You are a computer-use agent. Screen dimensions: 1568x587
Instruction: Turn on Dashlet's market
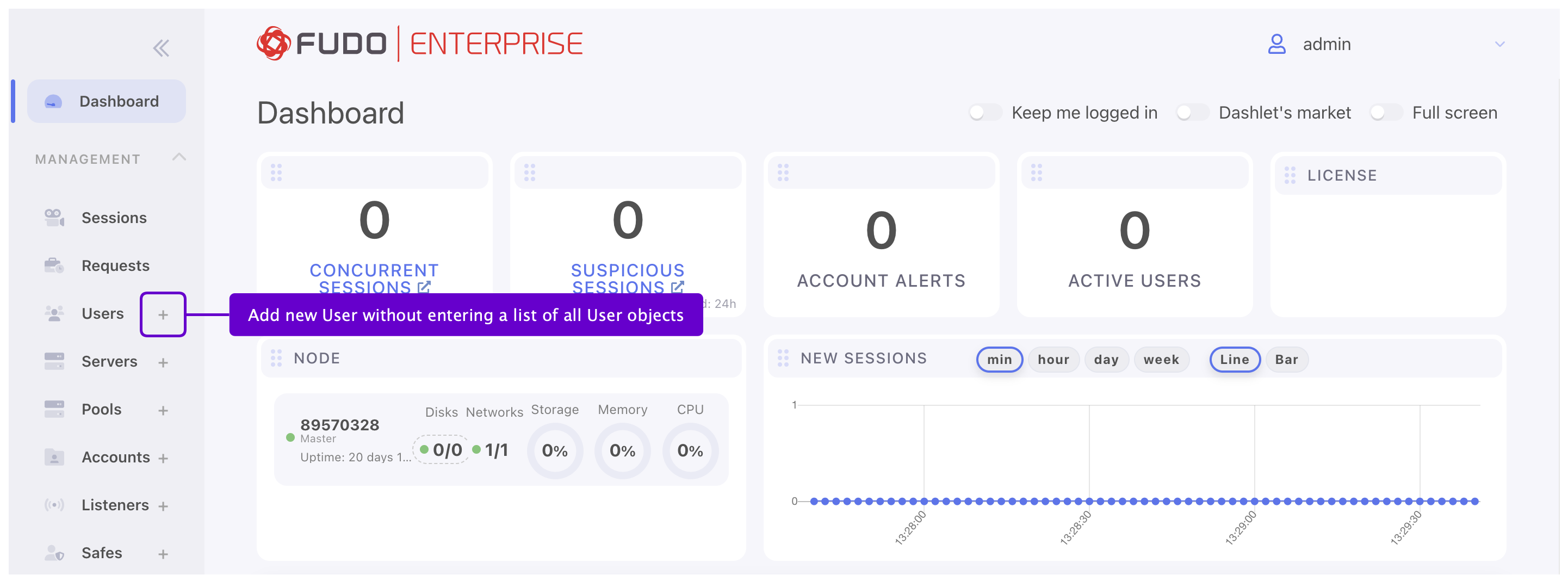(1191, 112)
